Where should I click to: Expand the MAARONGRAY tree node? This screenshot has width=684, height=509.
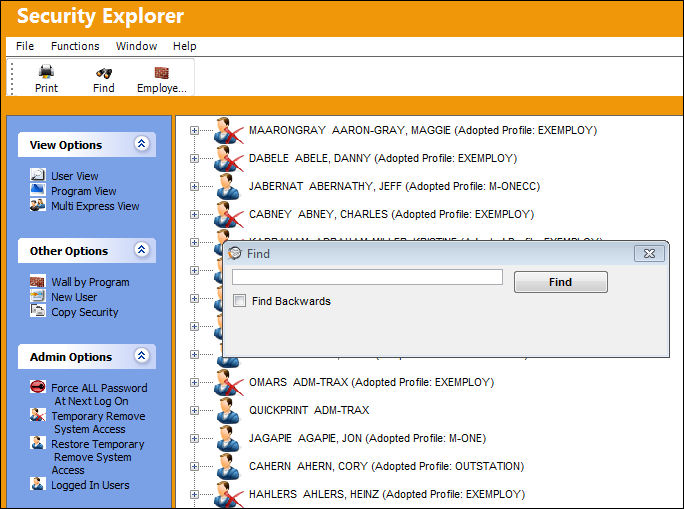point(195,130)
